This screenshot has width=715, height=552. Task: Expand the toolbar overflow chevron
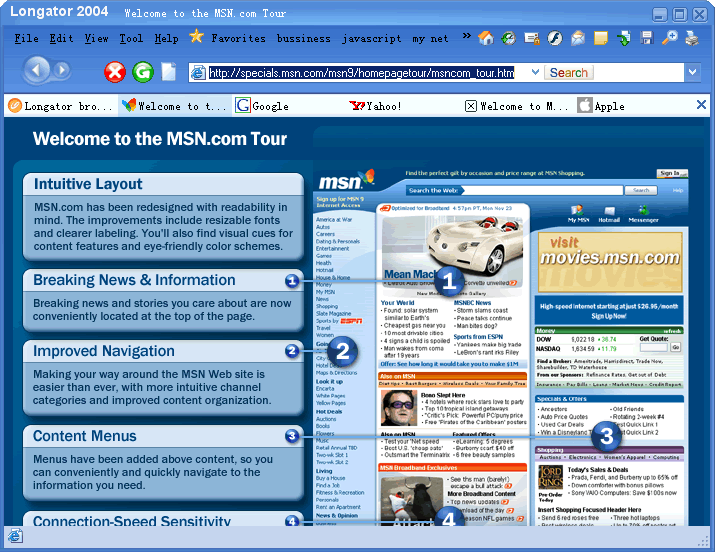click(x=466, y=37)
